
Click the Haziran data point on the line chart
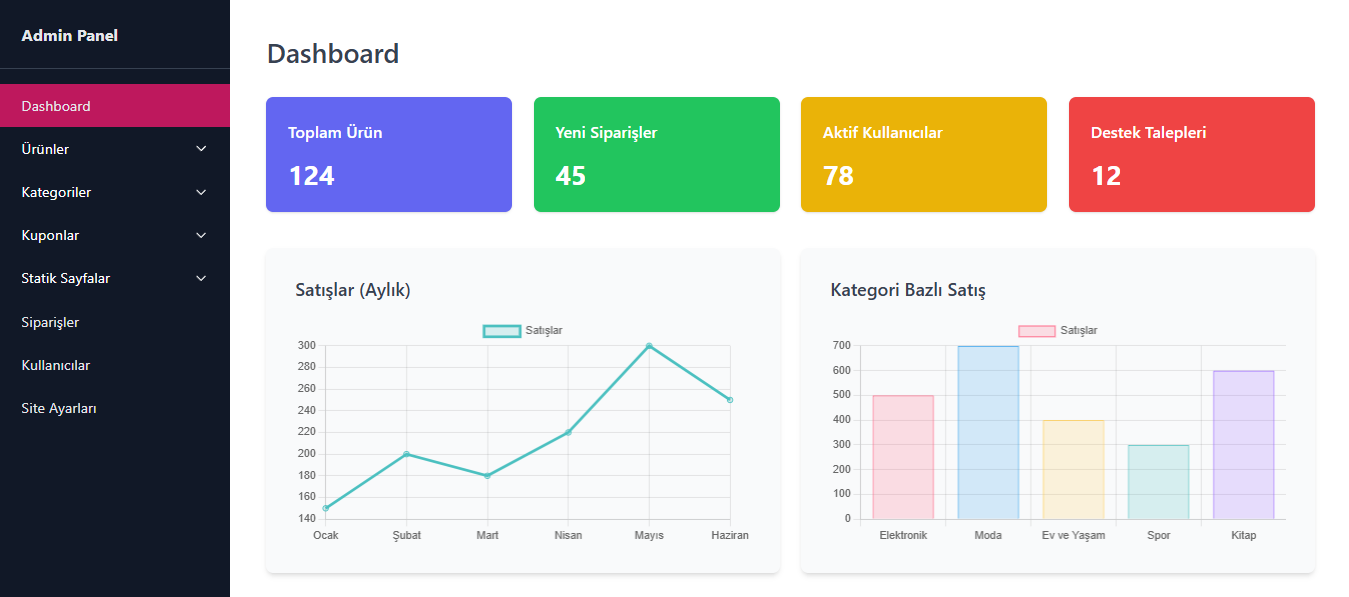pos(730,400)
